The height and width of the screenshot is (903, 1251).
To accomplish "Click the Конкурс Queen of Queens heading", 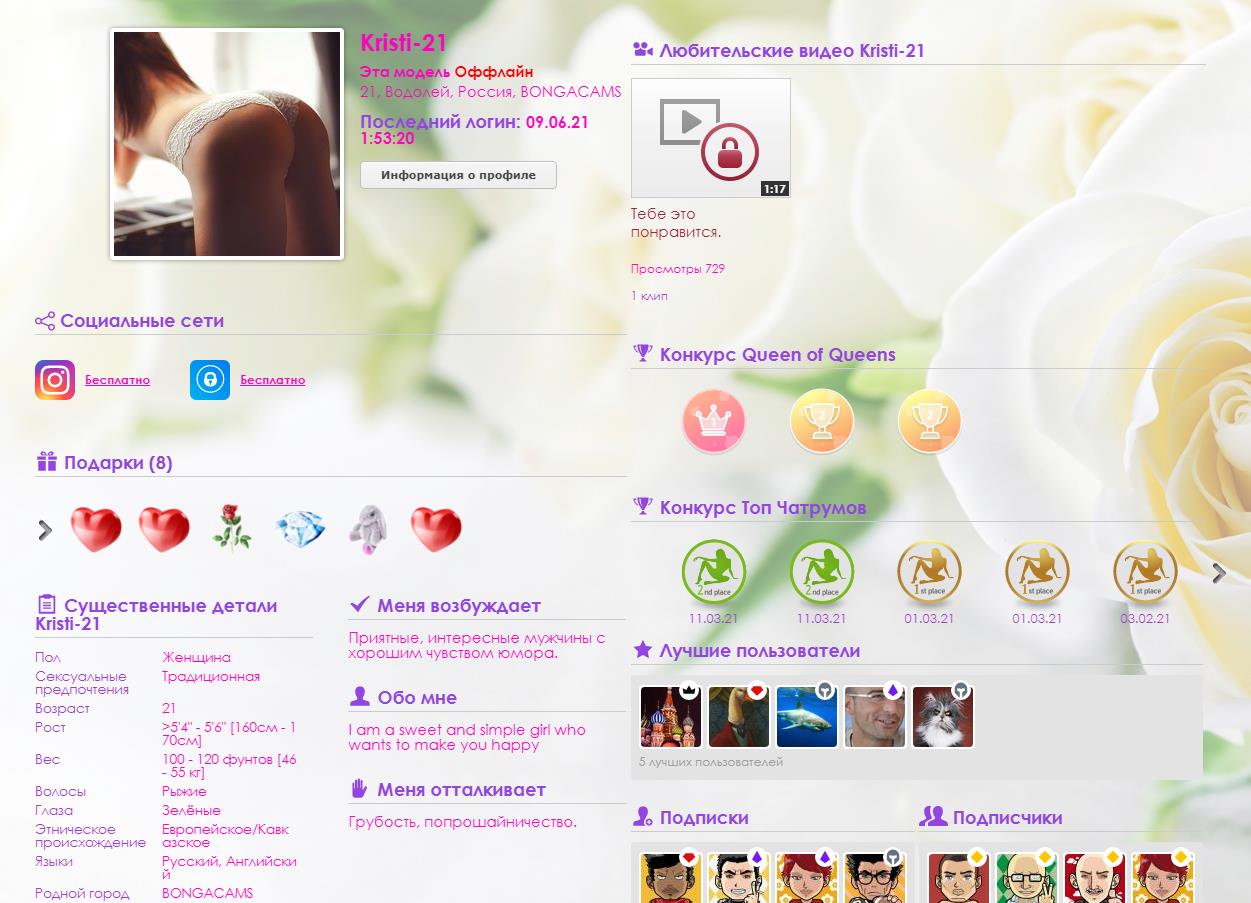I will pos(778,354).
